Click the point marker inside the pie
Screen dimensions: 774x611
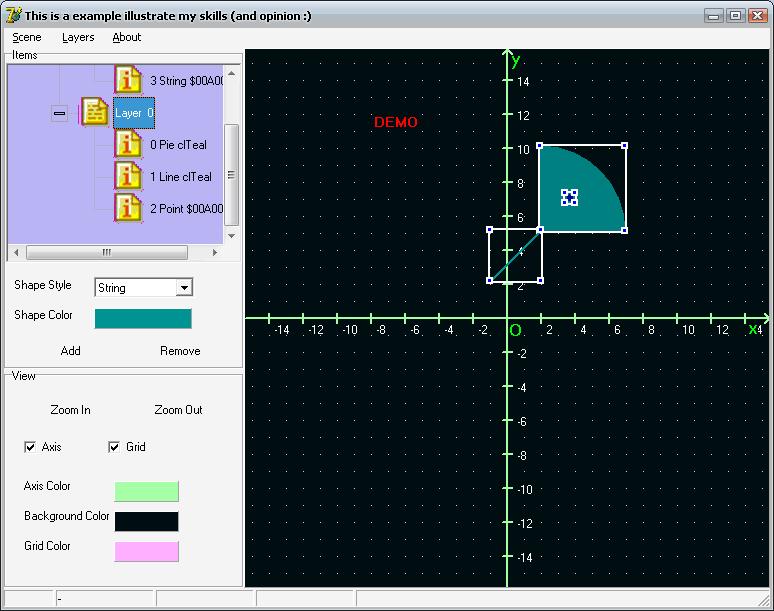(569, 197)
